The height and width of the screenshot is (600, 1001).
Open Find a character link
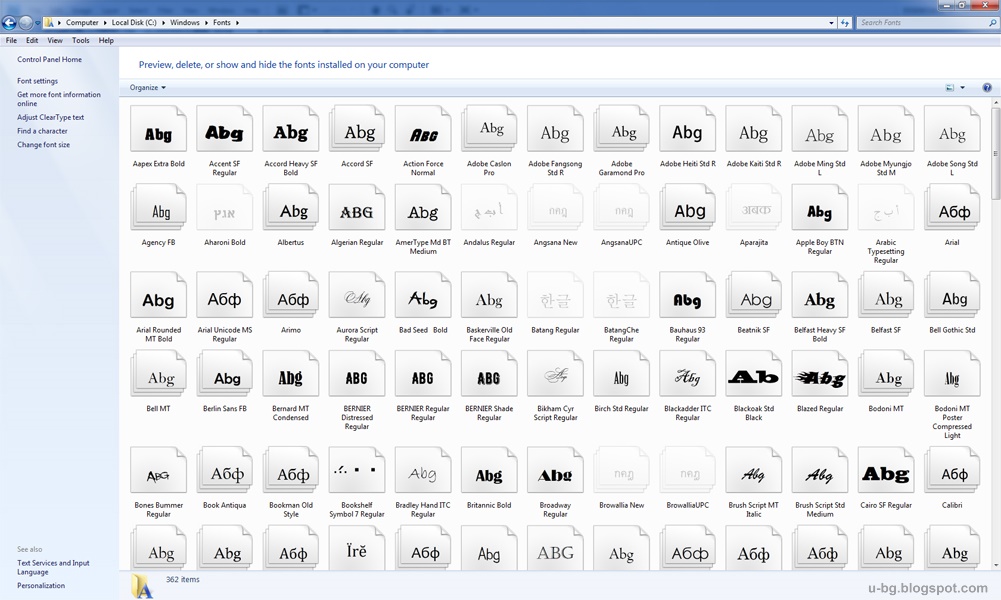click(42, 131)
